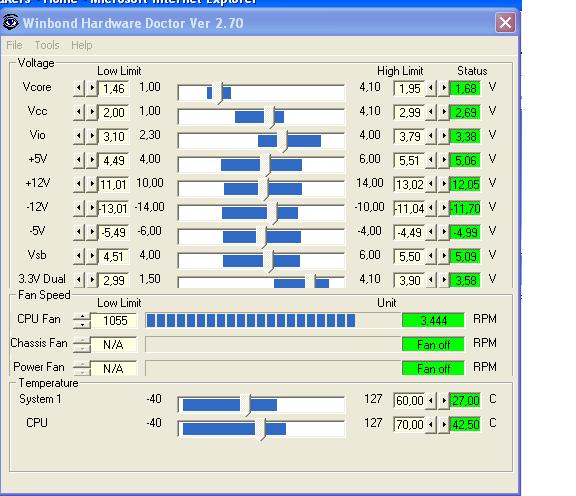This screenshot has height=496, width=576.
Task: Increase CPU temperature high limit
Action: click(444, 424)
